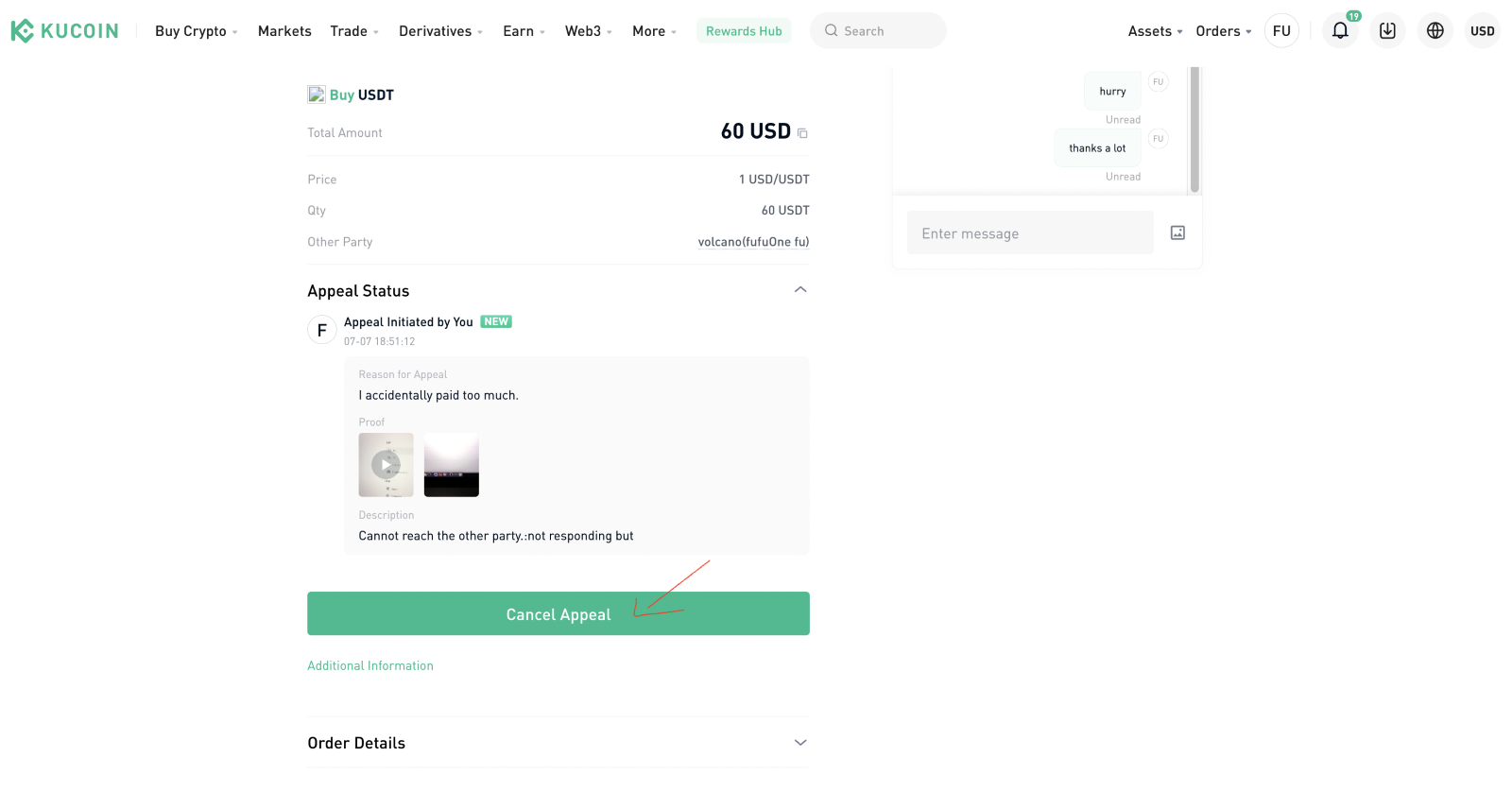Click the appeal timestamp 07-07 18:51:12
Viewport: 1512px width, 809px height.
click(379, 341)
